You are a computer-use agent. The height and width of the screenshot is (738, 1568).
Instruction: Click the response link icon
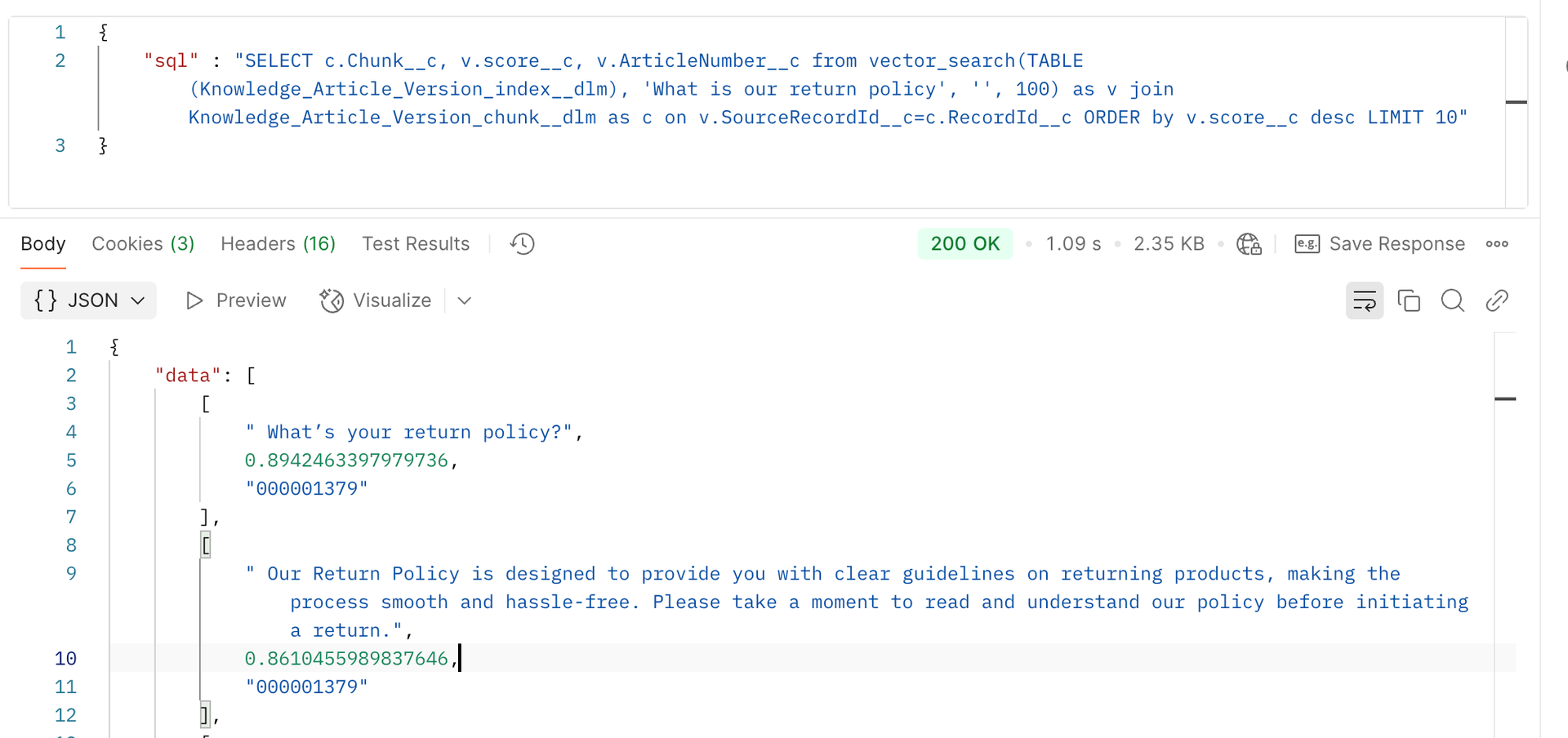[1497, 300]
